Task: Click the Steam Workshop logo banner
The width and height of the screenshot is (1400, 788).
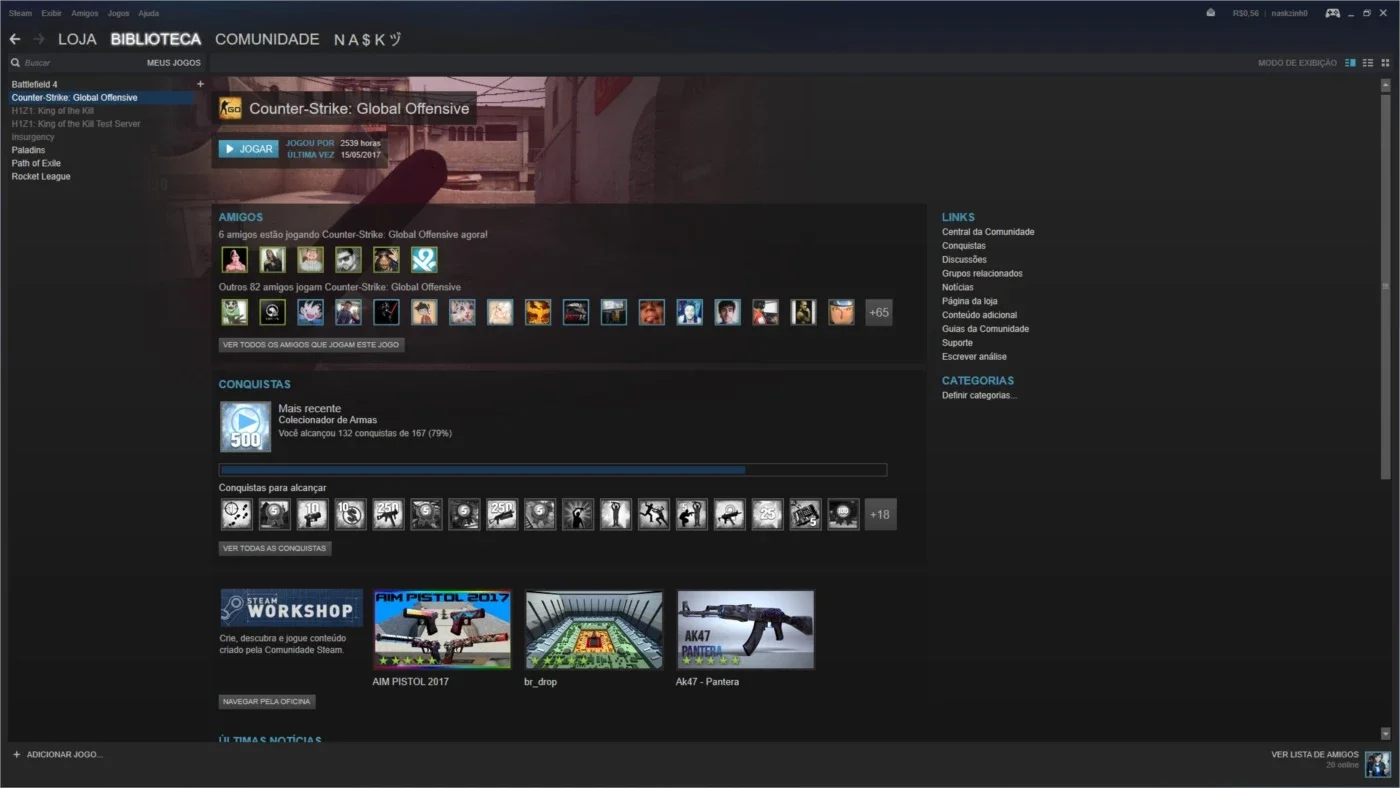Action: (291, 608)
